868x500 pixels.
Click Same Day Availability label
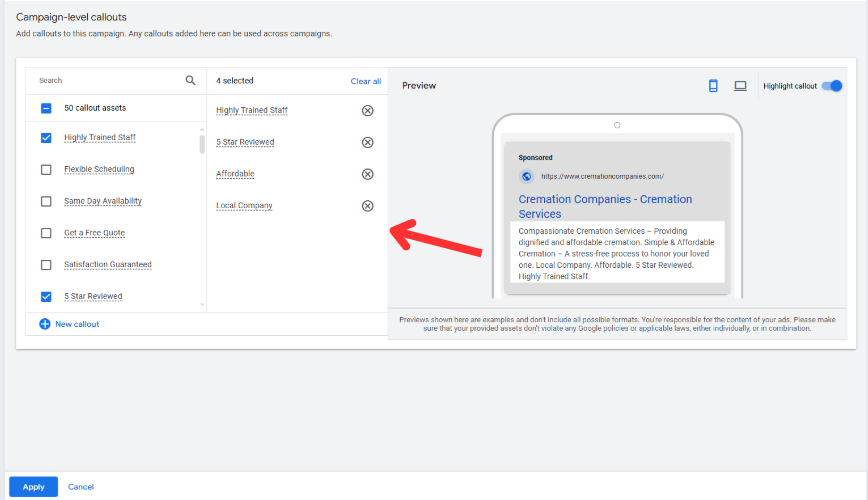103,201
